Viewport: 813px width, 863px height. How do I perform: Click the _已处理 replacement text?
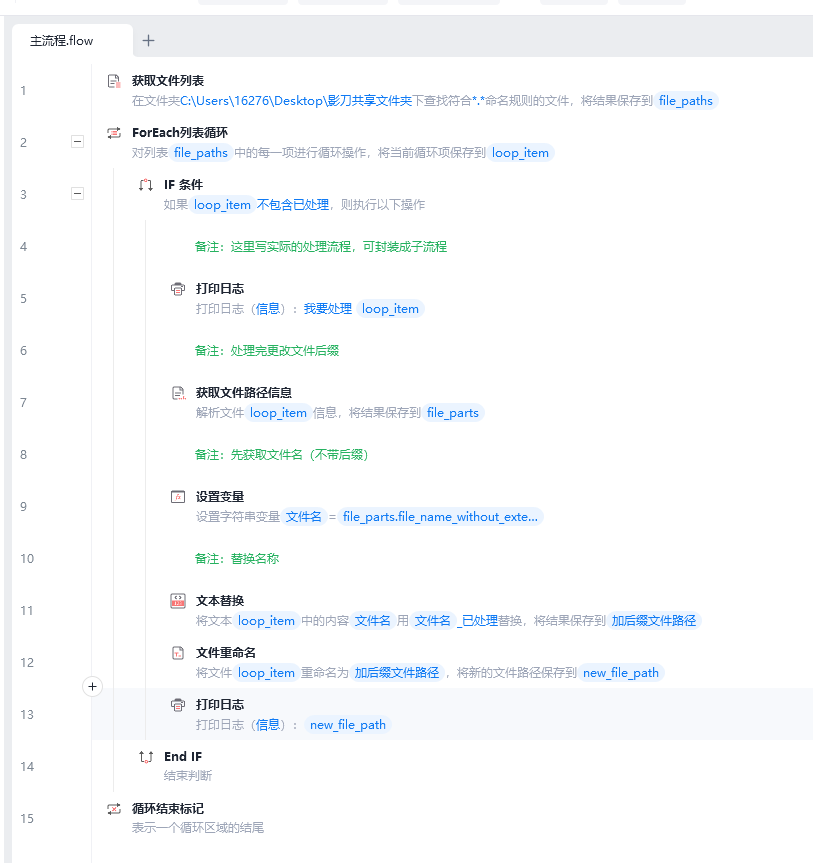tap(477, 621)
